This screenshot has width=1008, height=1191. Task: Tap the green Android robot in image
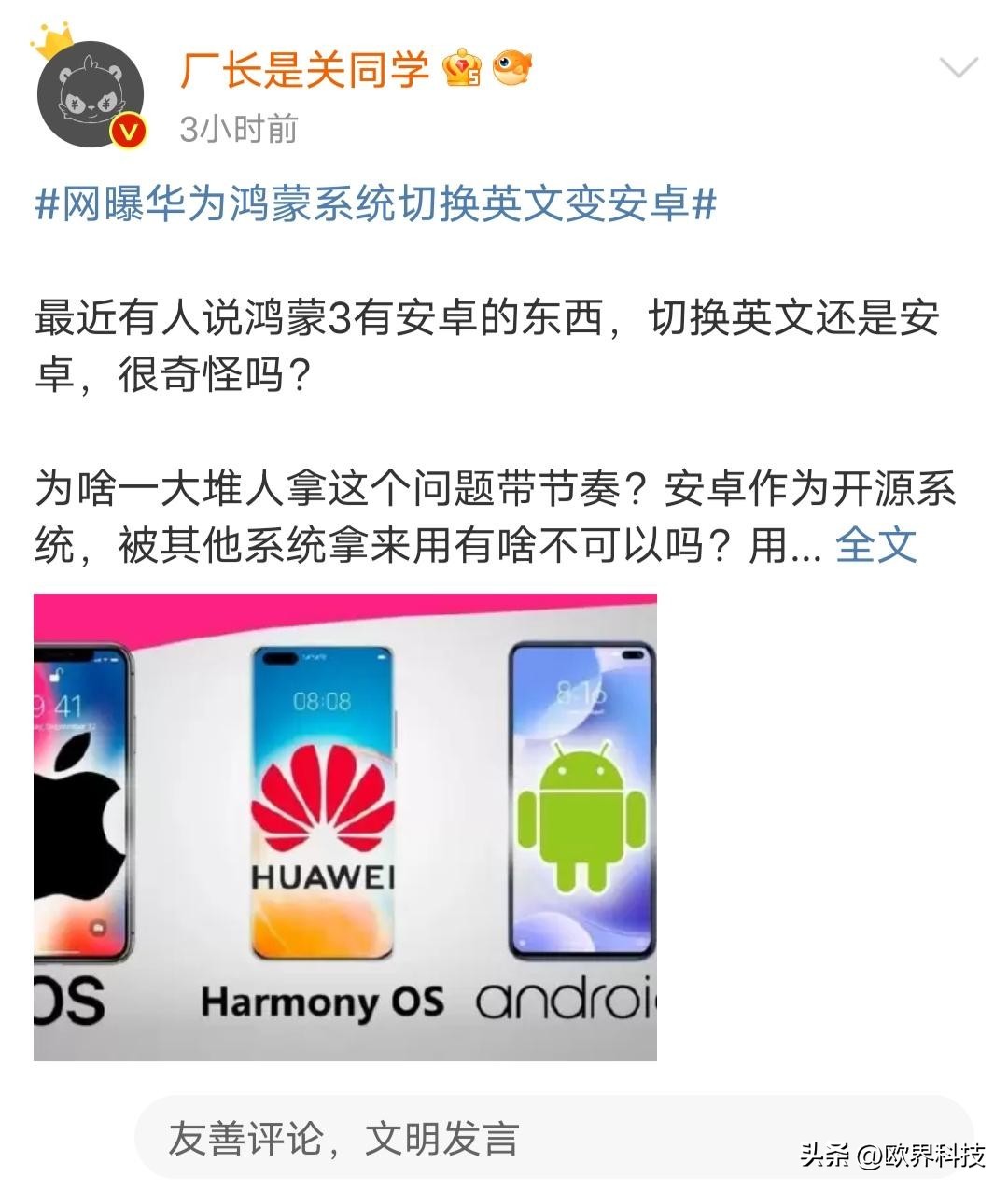tap(581, 816)
